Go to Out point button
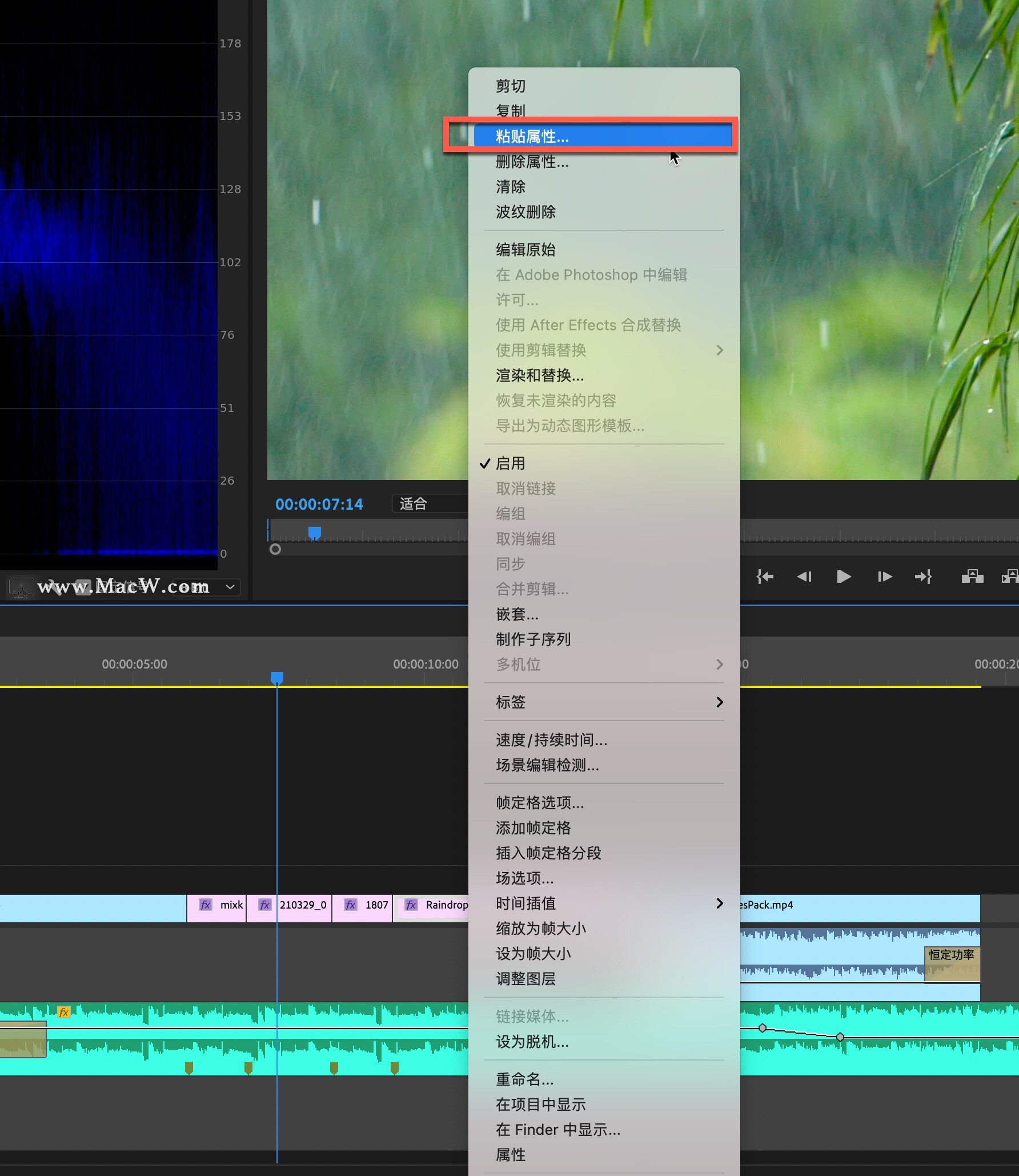Image resolution: width=1019 pixels, height=1176 pixels. click(924, 577)
